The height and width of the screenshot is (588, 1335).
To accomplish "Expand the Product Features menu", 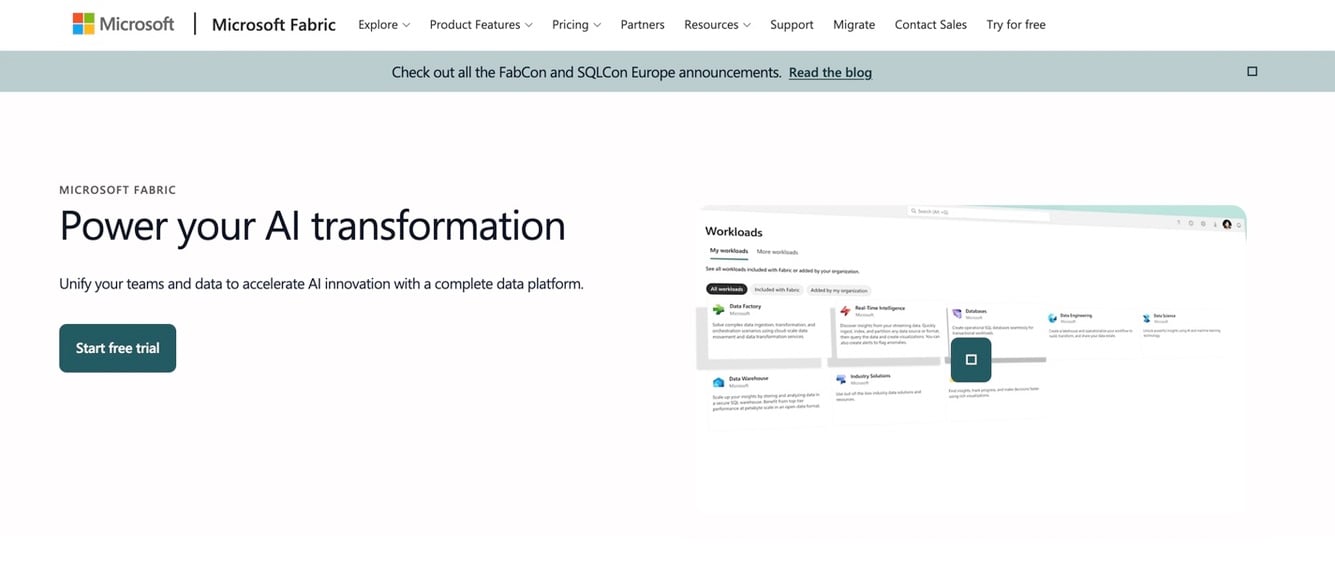I will click(x=481, y=24).
